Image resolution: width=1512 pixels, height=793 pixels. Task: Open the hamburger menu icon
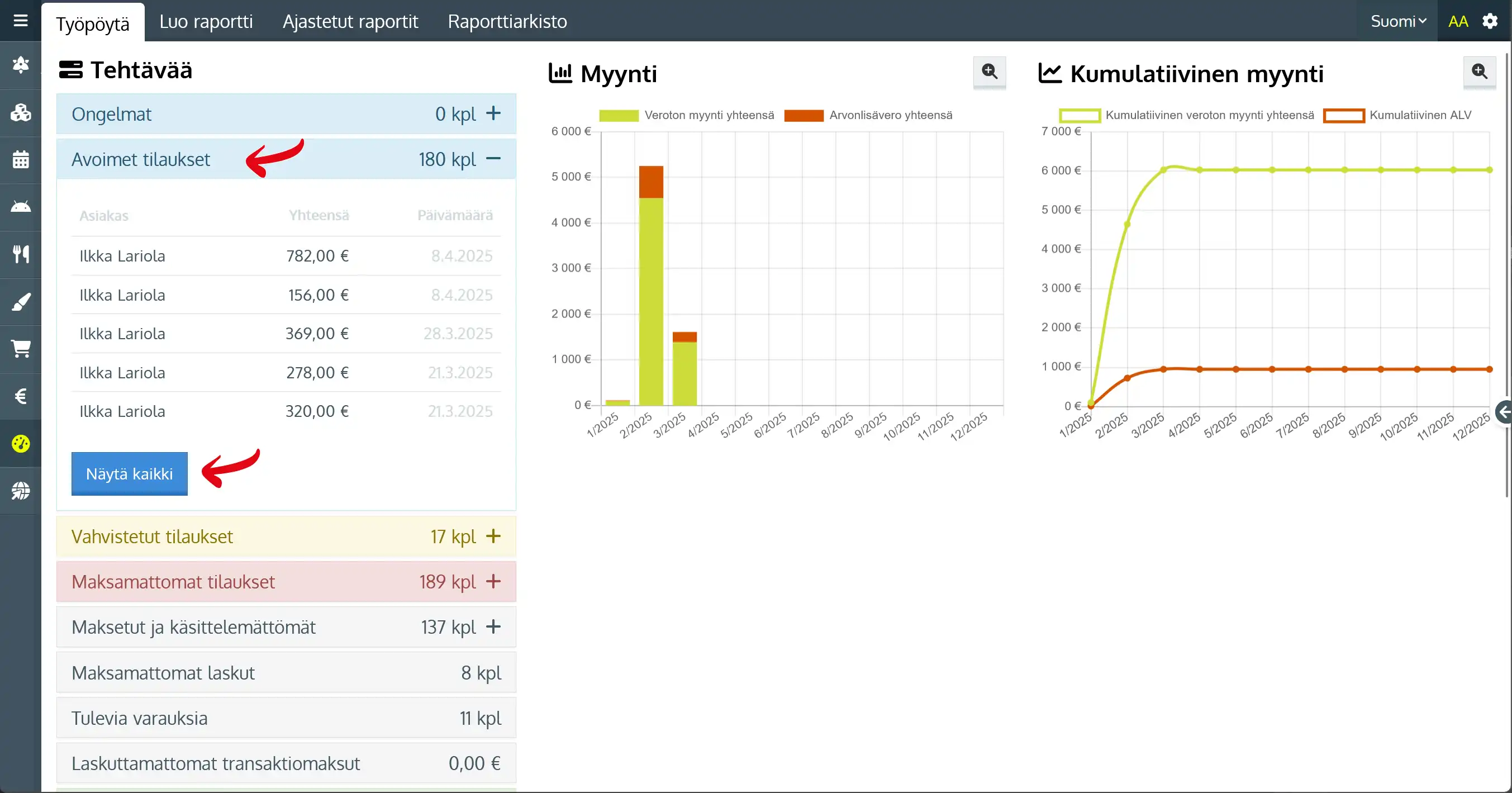point(21,21)
